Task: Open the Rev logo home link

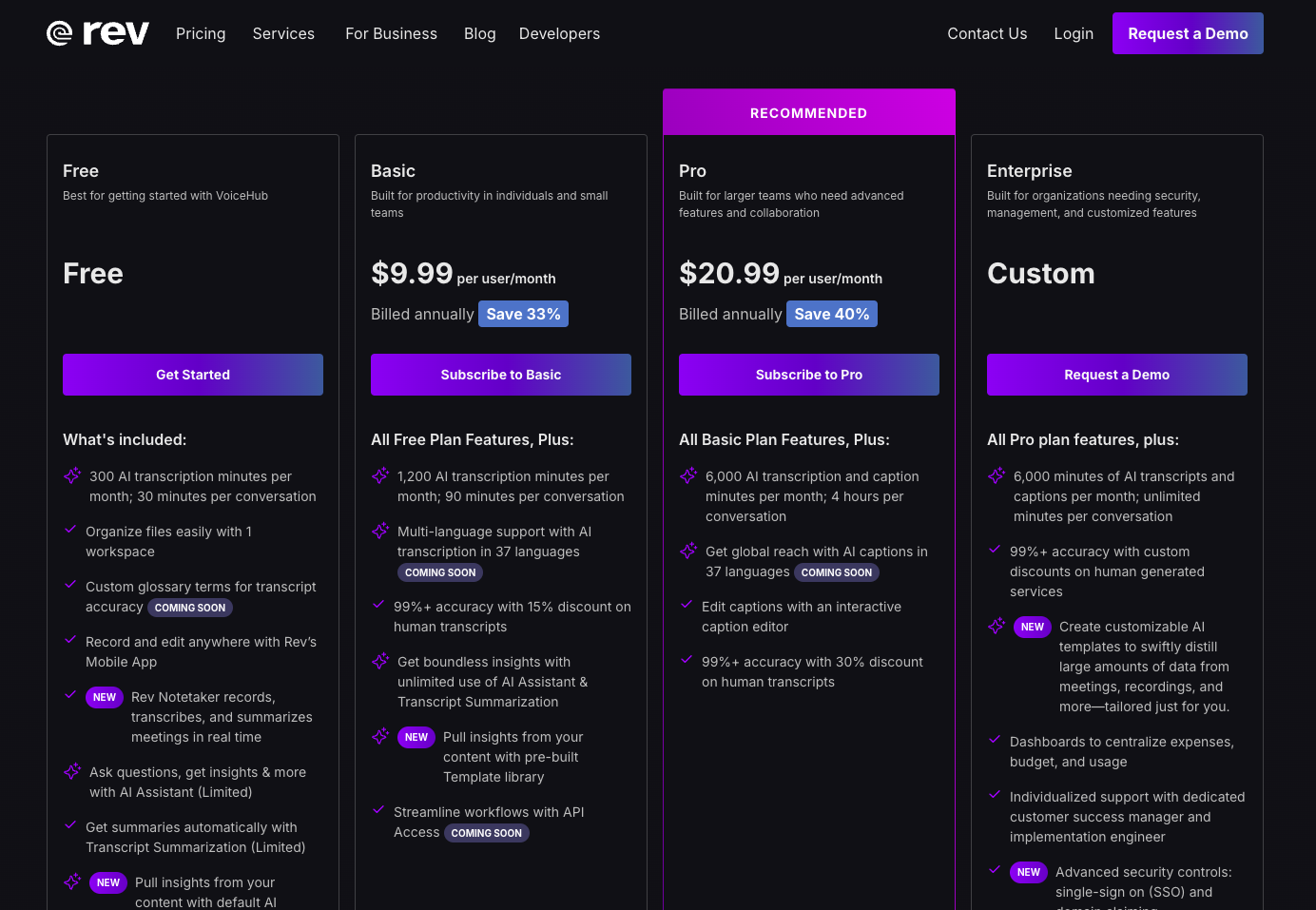Action: [98, 33]
